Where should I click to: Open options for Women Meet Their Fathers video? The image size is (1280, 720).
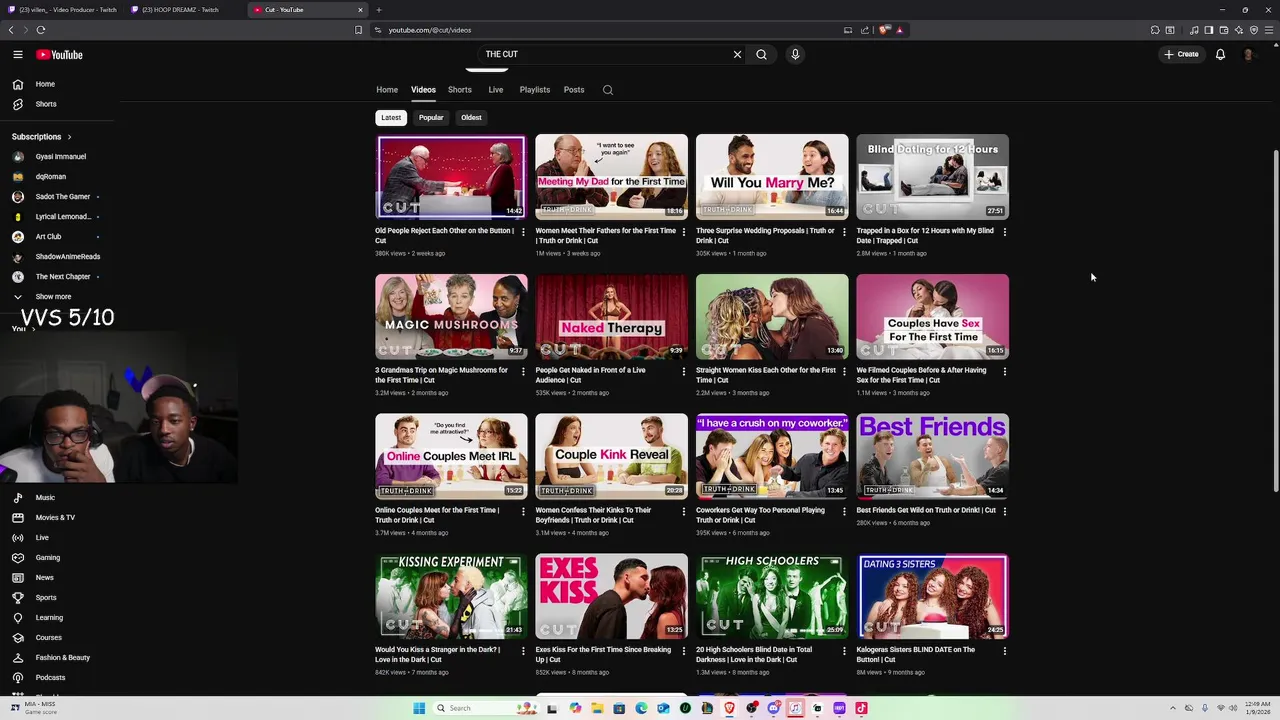point(684,232)
